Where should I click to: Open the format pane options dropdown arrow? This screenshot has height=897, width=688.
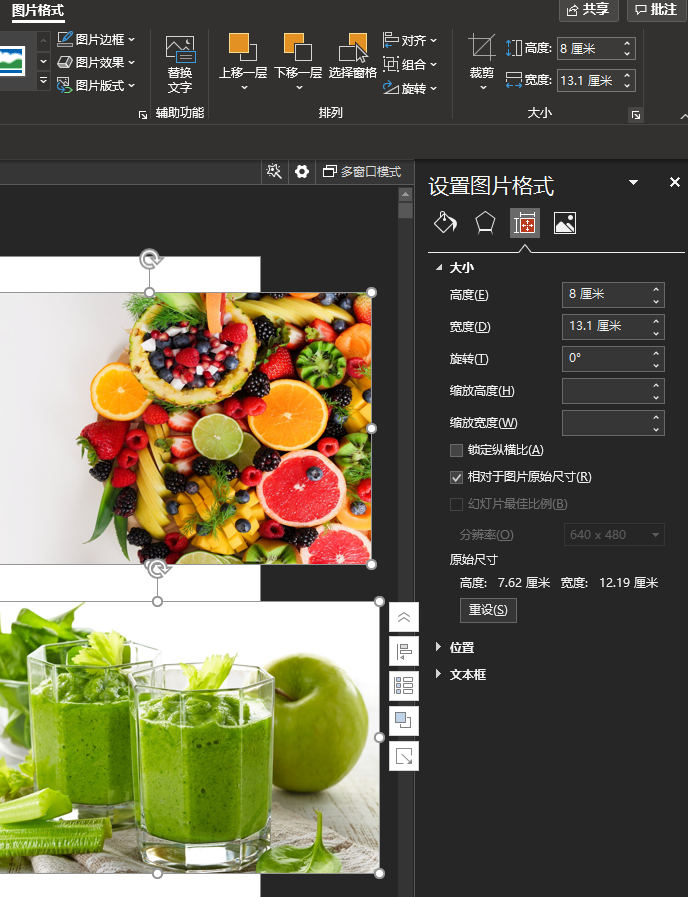[x=634, y=182]
